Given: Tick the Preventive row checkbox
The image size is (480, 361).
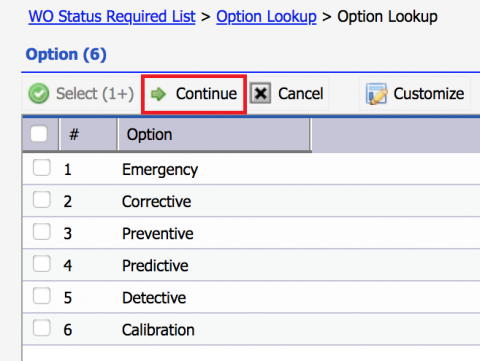Looking at the screenshot, I should point(42,231).
